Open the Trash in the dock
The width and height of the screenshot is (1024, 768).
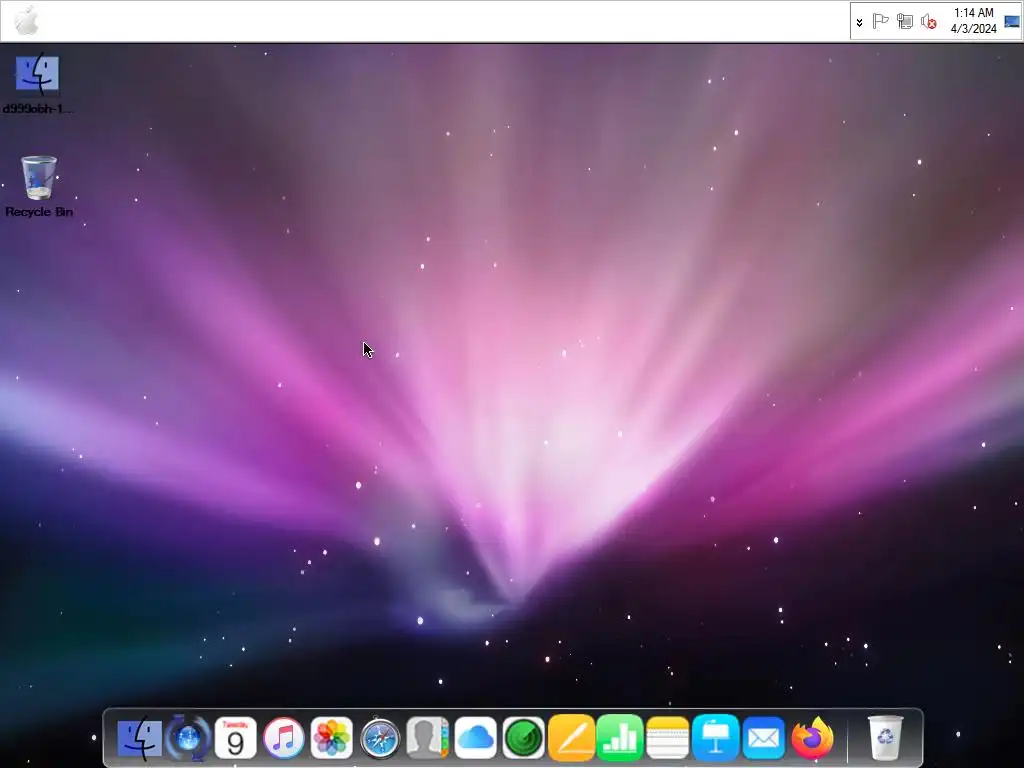coord(886,739)
